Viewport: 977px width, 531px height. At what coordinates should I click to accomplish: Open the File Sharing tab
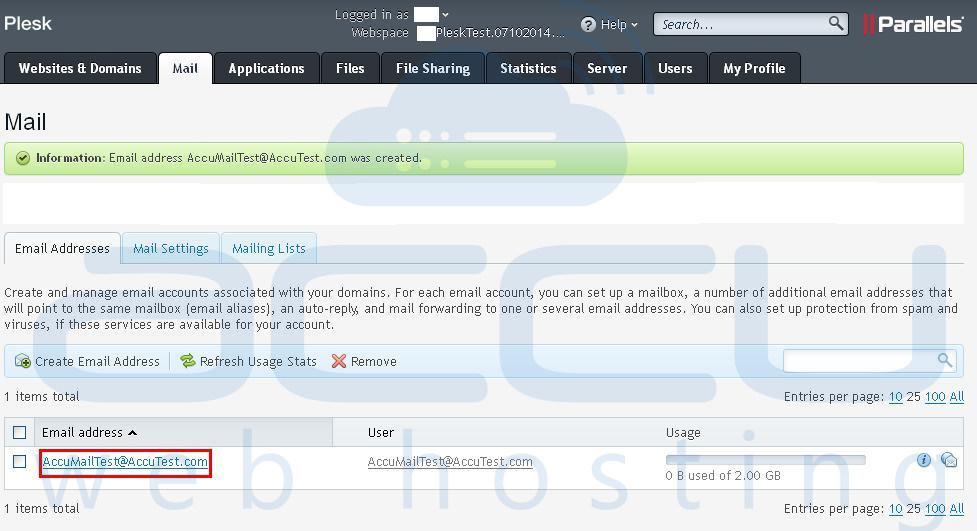pos(433,68)
